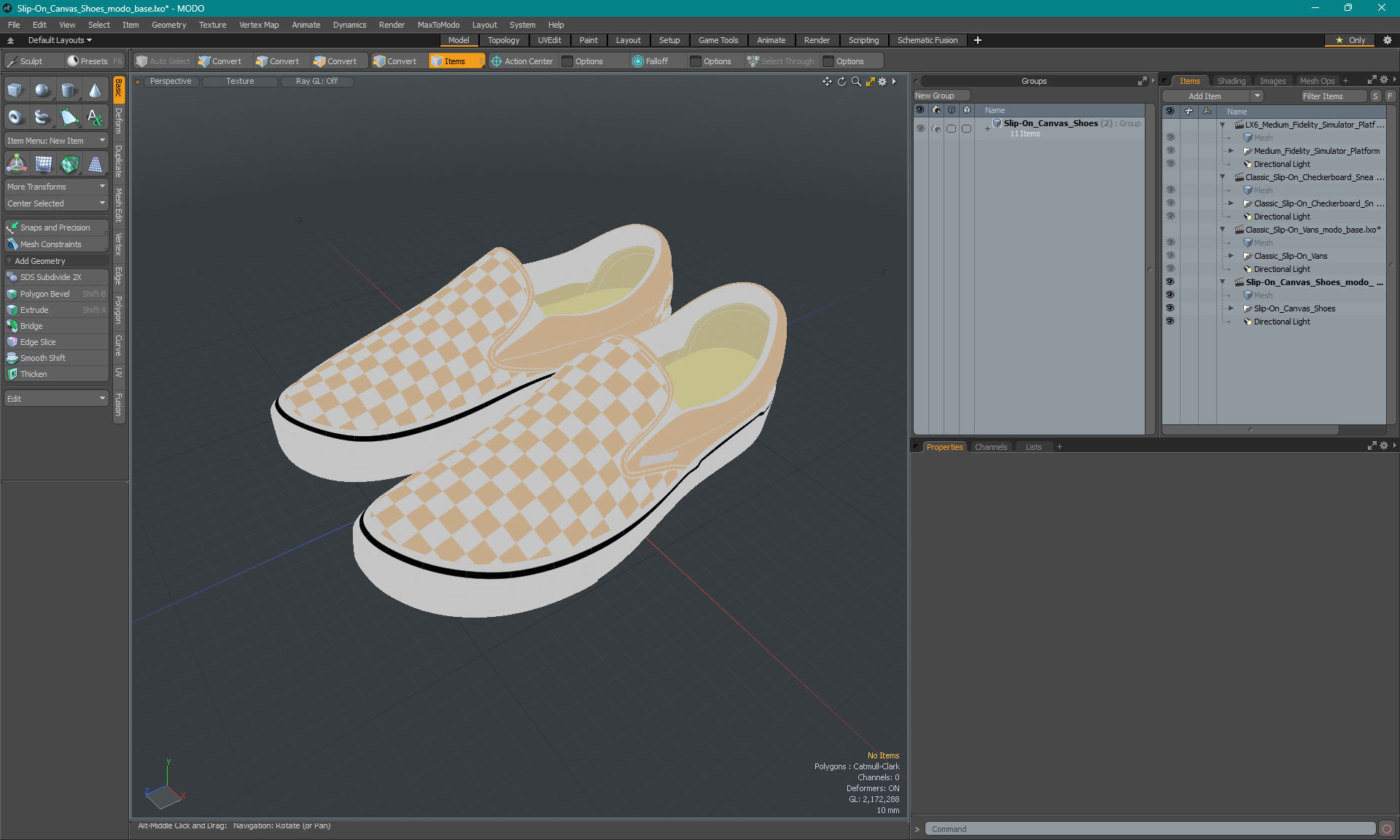The image size is (1400, 840).
Task: Select the Cylinder primitive tool
Action: point(69,90)
